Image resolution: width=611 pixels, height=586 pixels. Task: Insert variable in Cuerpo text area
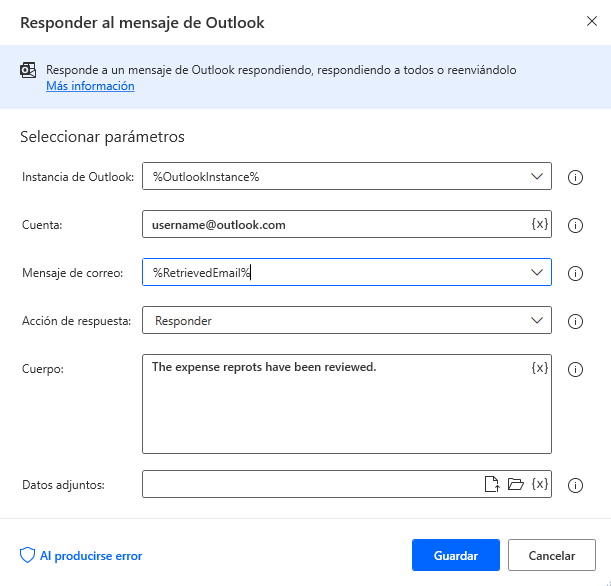[540, 367]
